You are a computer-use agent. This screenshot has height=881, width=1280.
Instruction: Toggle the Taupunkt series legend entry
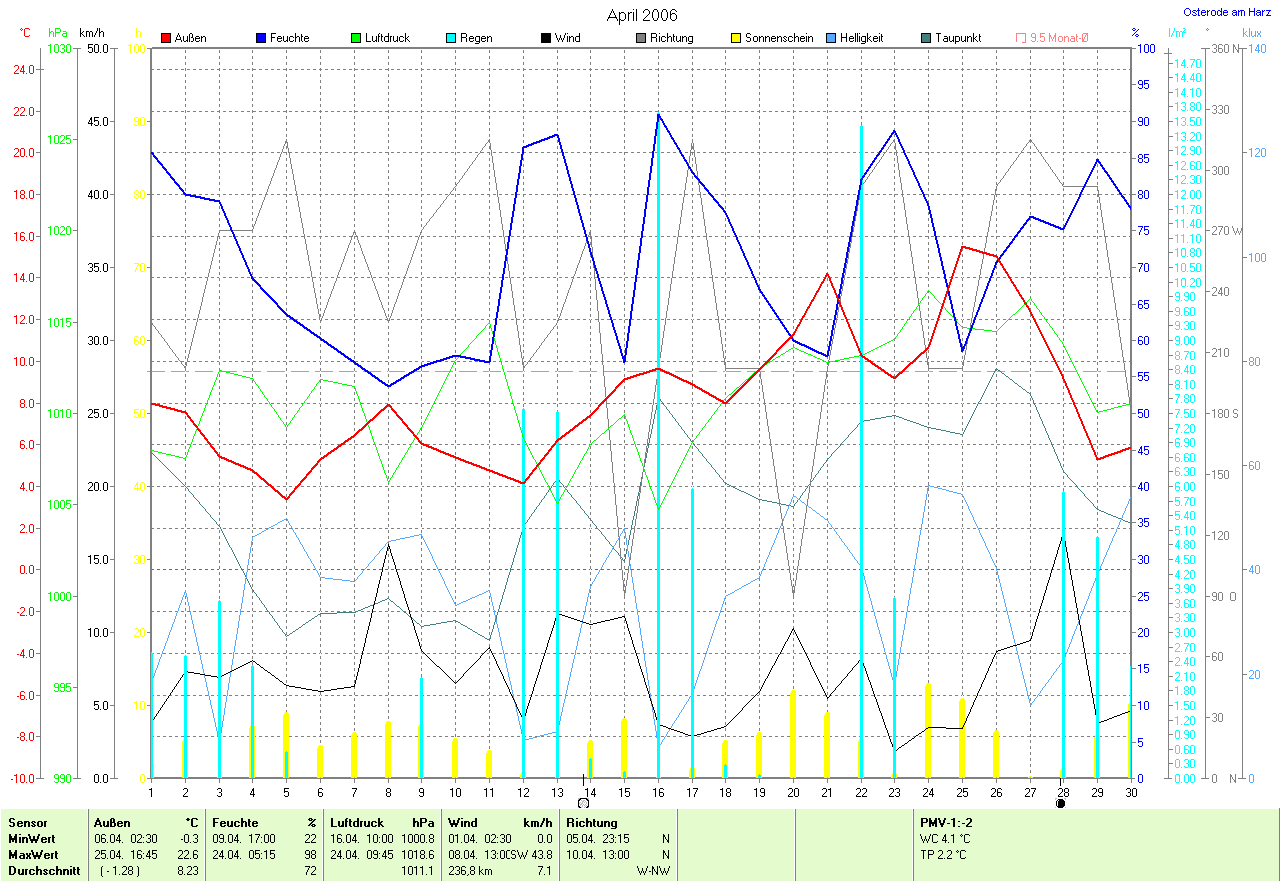(x=950, y=38)
